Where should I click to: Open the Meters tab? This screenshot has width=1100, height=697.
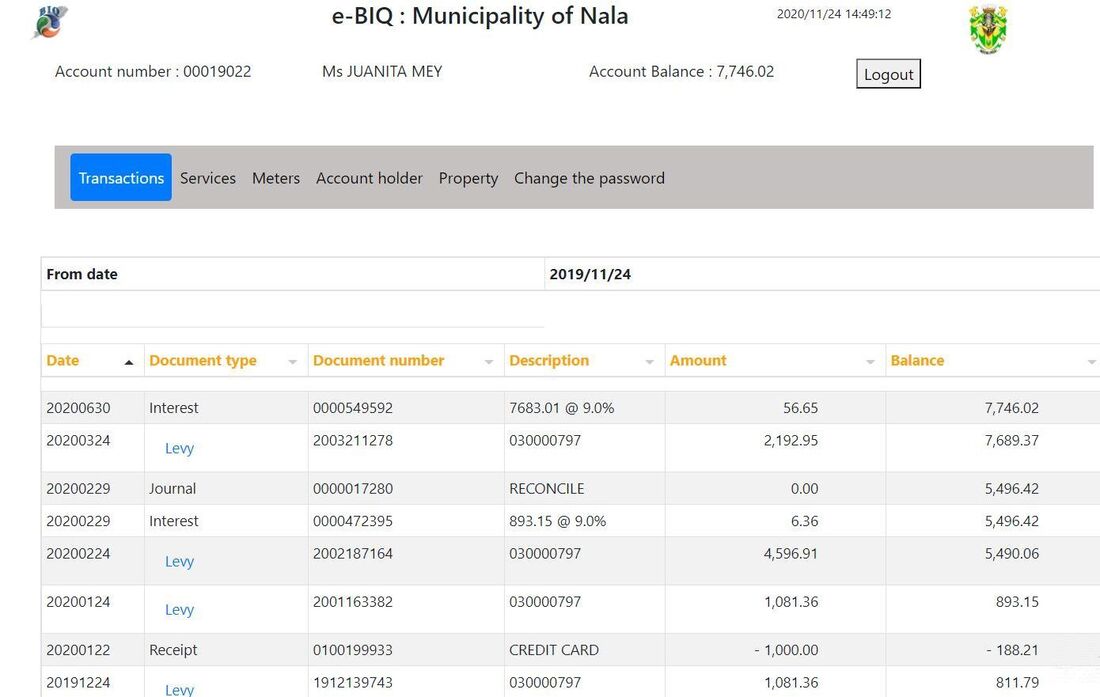(276, 178)
